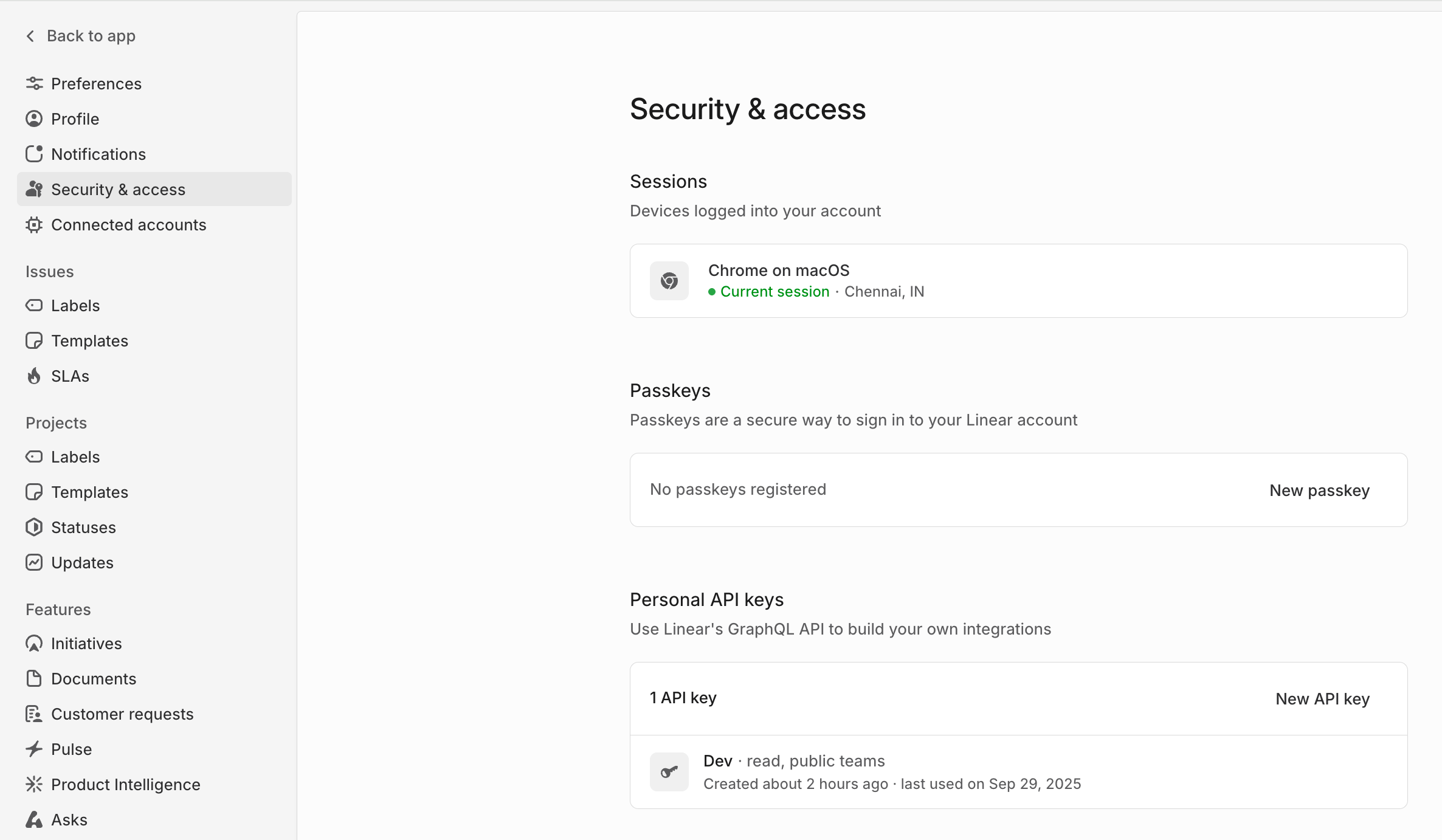
Task: Click the Pulse lightning icon
Action: click(x=34, y=749)
